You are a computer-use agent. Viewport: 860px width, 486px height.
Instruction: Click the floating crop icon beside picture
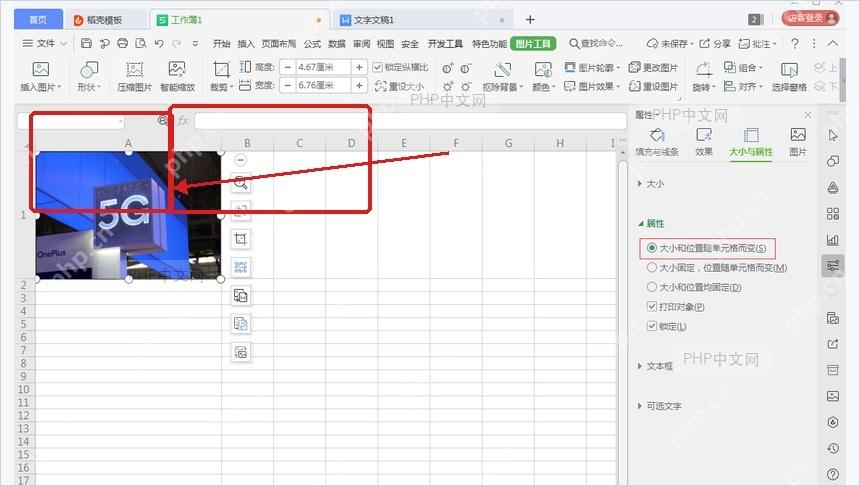240,239
